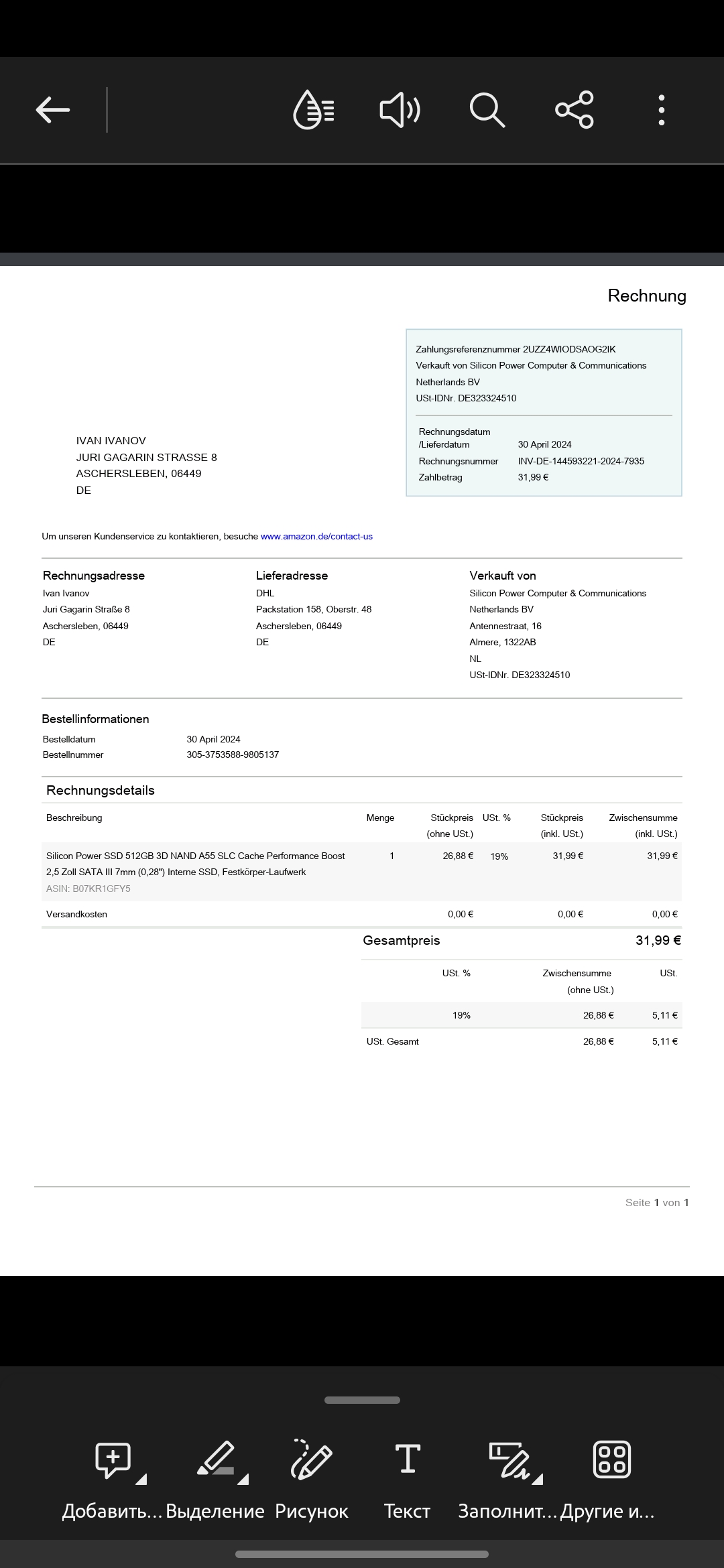Open the Заполнить fill and sign tool
The width and height of the screenshot is (724, 1568).
[509, 1459]
